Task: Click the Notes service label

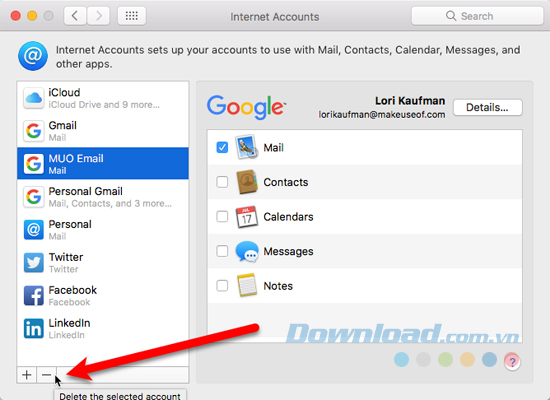Action: 278,286
